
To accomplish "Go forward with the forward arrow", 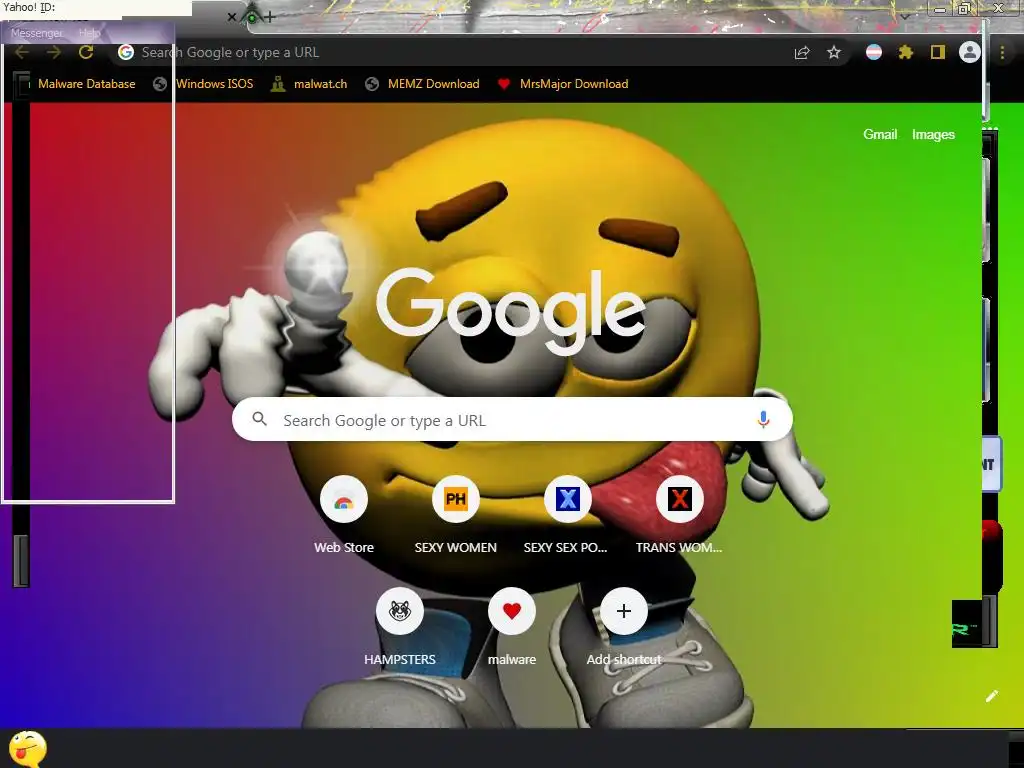I will 54,52.
